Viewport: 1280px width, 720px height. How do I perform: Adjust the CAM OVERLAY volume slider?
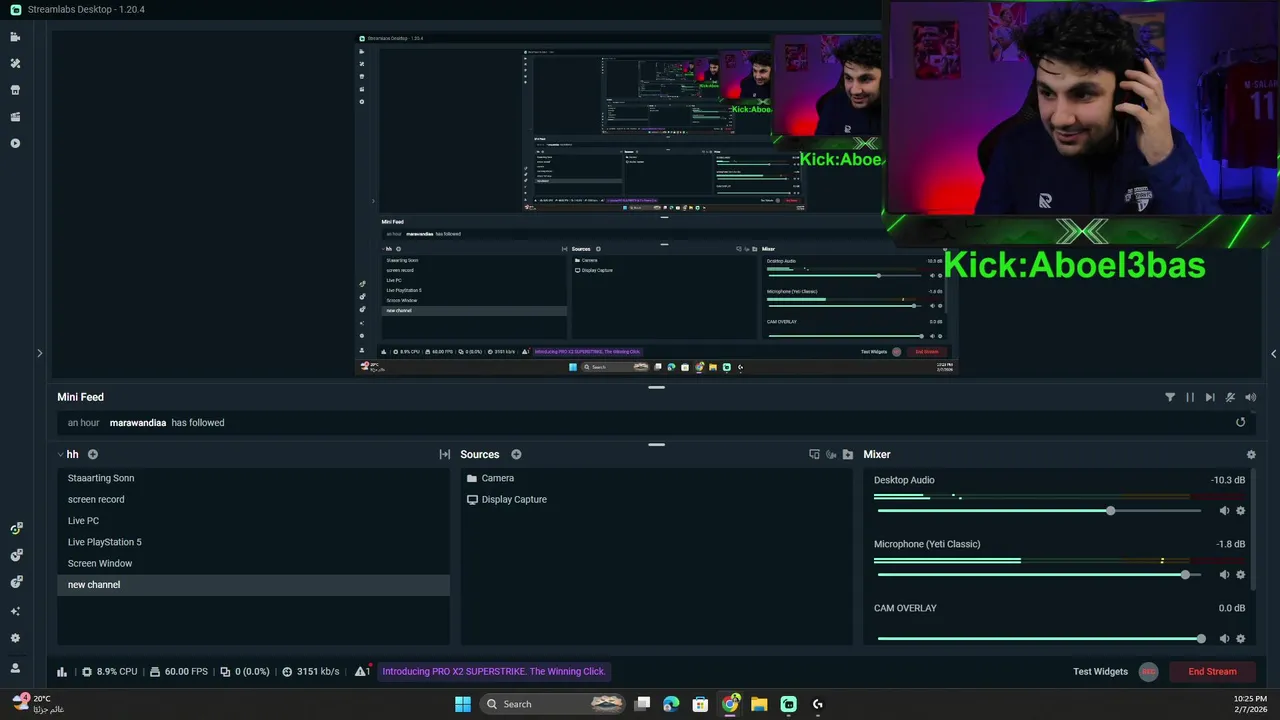coord(1039,639)
